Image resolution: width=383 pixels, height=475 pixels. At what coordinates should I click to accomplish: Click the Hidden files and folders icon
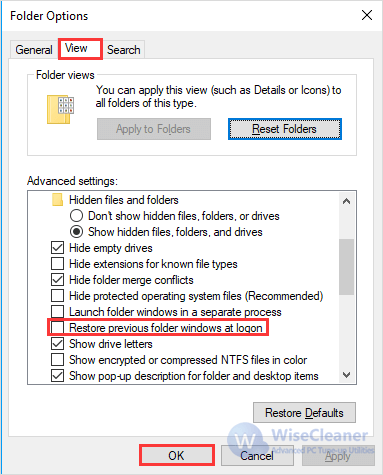57,200
